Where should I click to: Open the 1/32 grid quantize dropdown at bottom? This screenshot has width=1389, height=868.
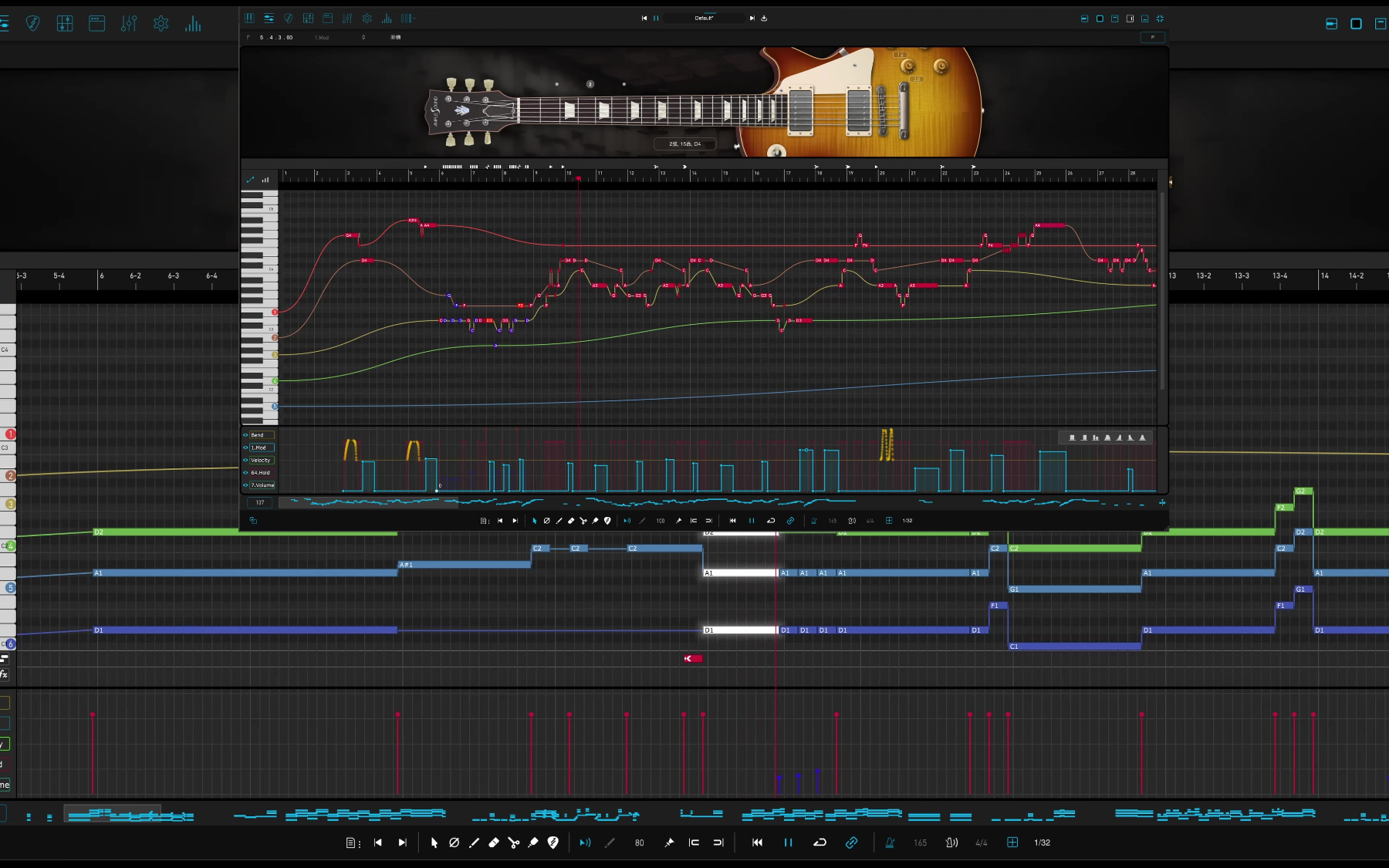(x=1042, y=843)
